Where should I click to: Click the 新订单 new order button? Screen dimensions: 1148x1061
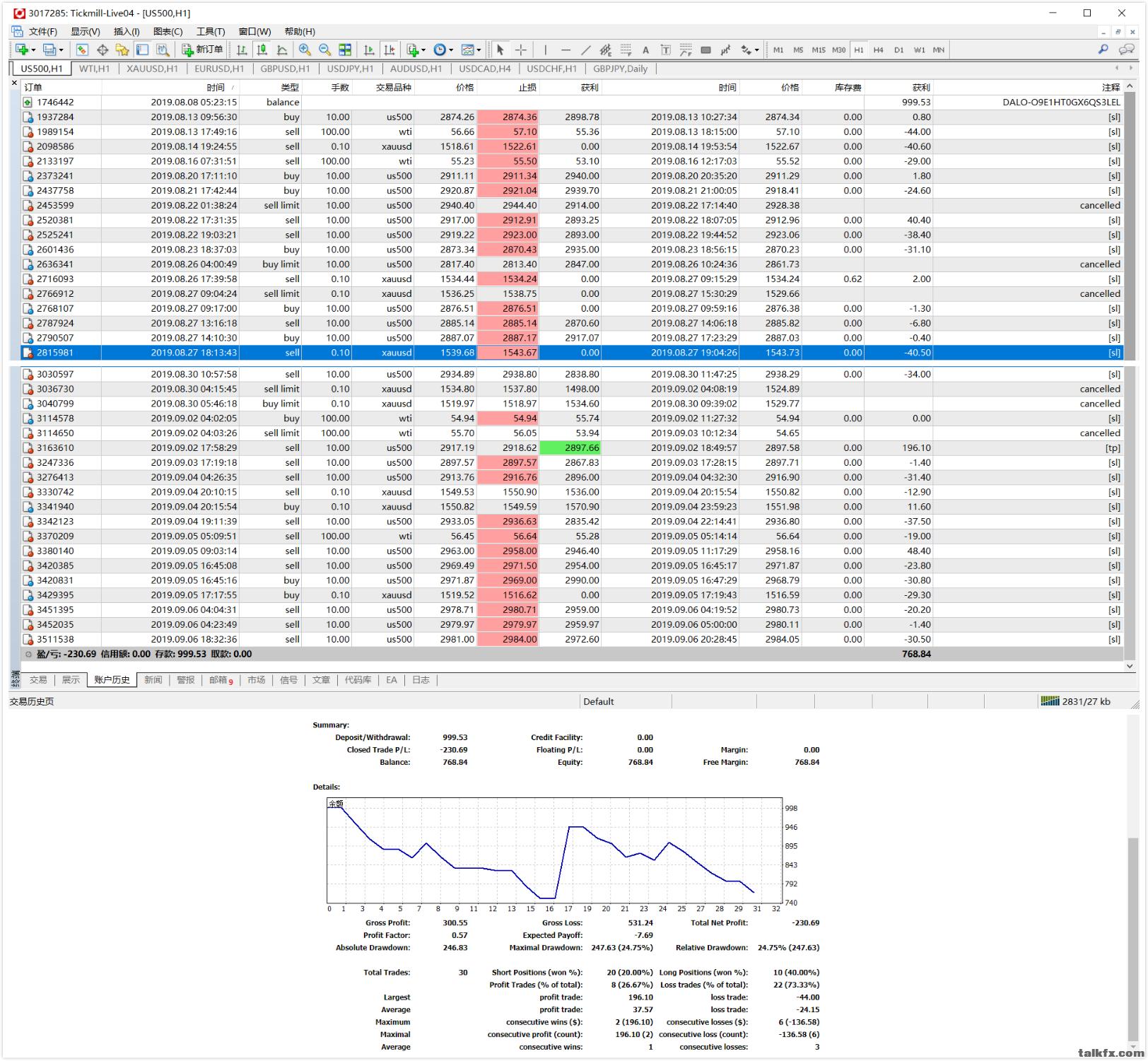[202, 49]
